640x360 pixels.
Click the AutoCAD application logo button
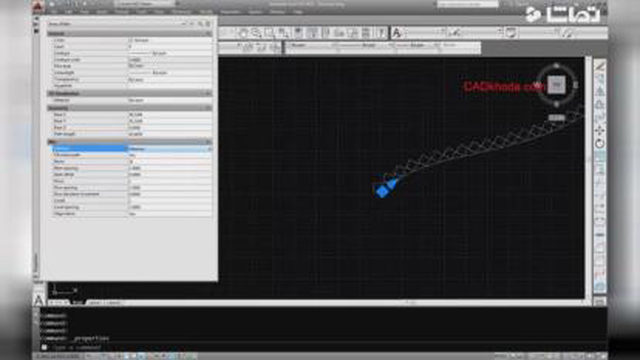38,6
